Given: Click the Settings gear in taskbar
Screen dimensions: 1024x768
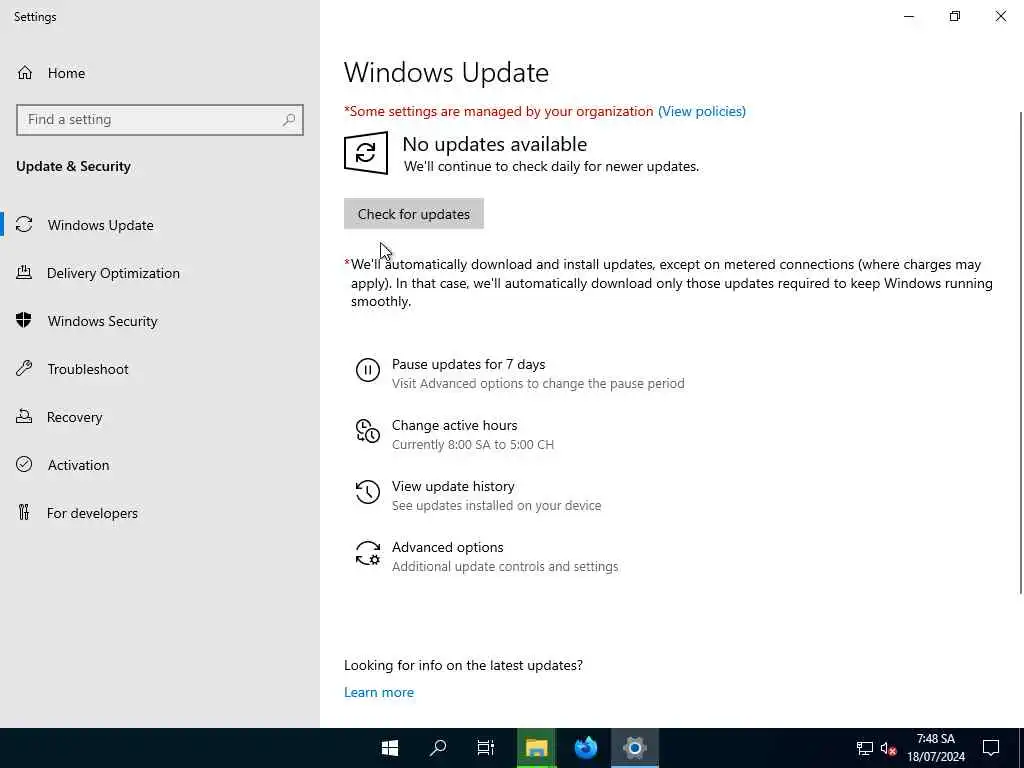Looking at the screenshot, I should 634,748.
